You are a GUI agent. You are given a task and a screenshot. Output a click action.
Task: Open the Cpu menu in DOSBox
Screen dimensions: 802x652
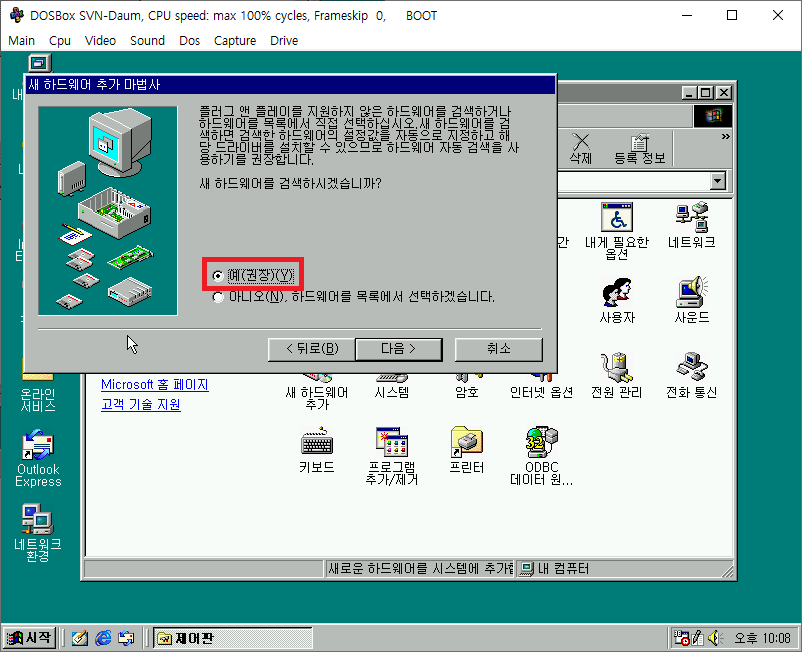(60, 40)
